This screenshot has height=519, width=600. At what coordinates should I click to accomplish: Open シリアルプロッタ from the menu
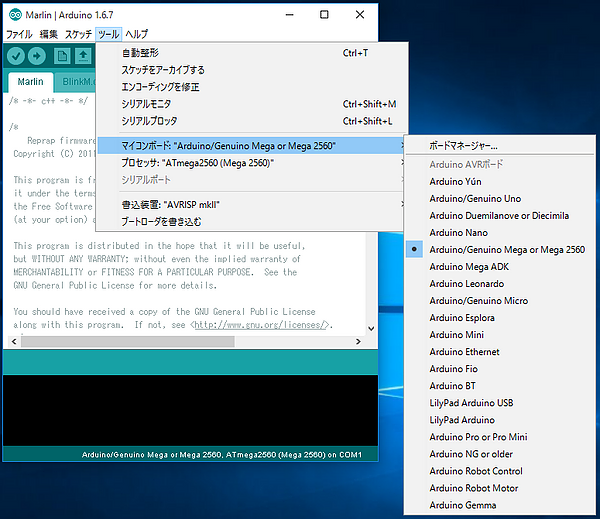251,121
